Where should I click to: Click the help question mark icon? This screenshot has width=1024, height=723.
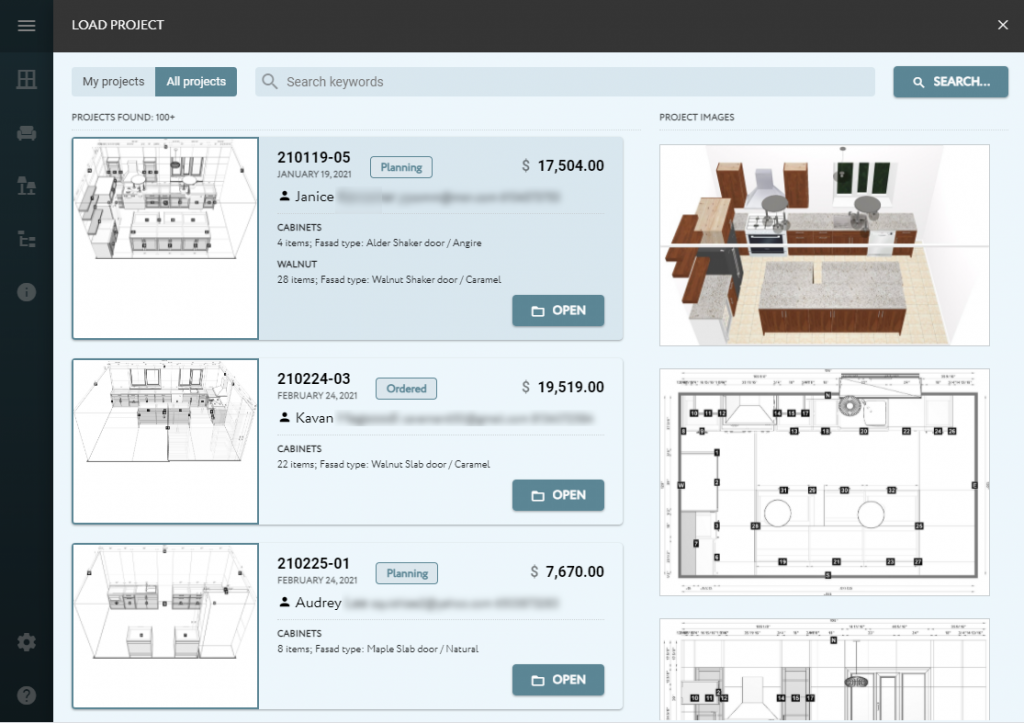tap(26, 695)
